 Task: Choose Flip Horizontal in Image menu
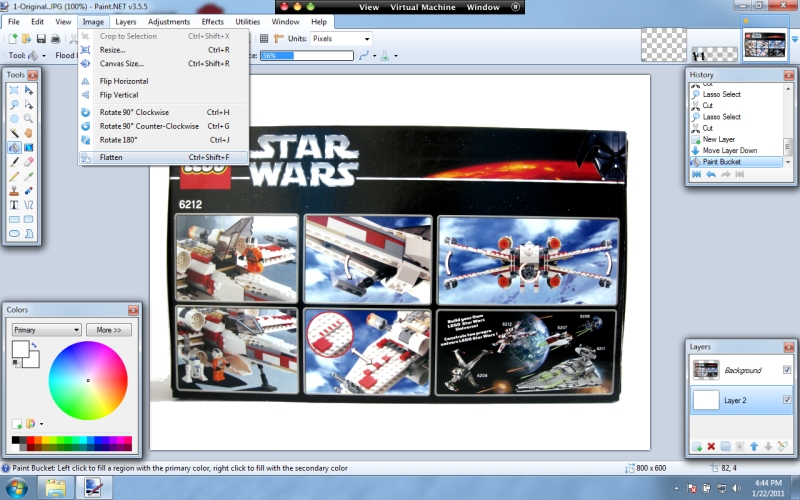[163, 81]
